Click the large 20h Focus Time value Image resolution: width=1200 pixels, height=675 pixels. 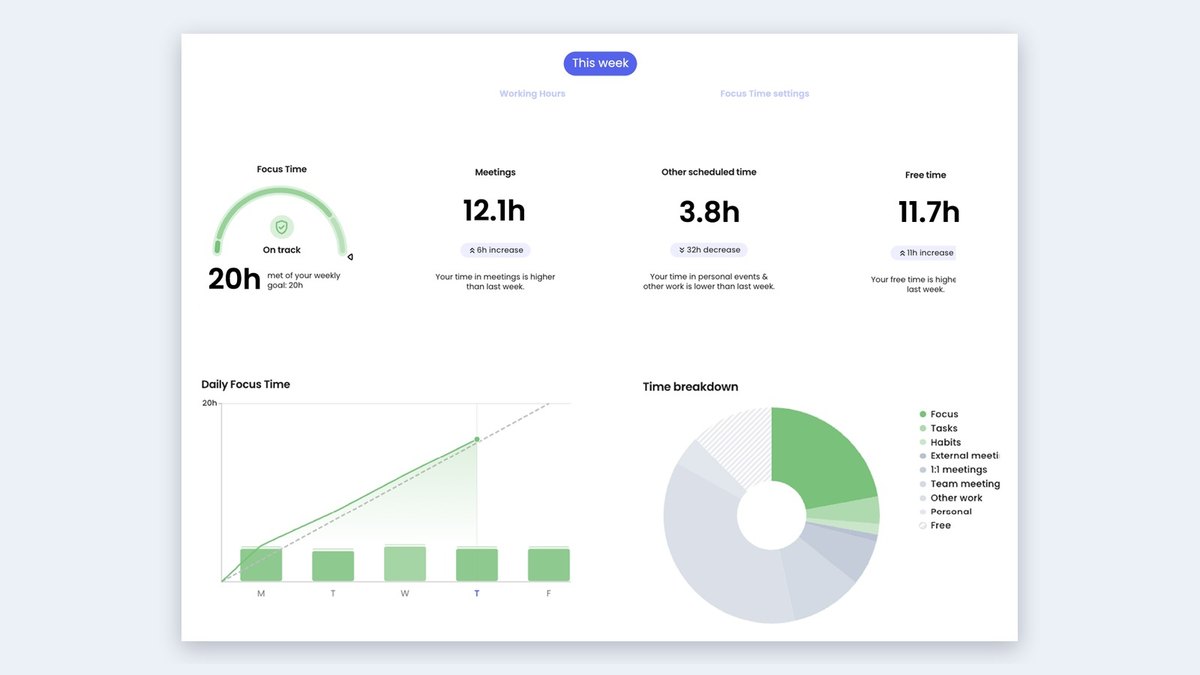tap(234, 279)
